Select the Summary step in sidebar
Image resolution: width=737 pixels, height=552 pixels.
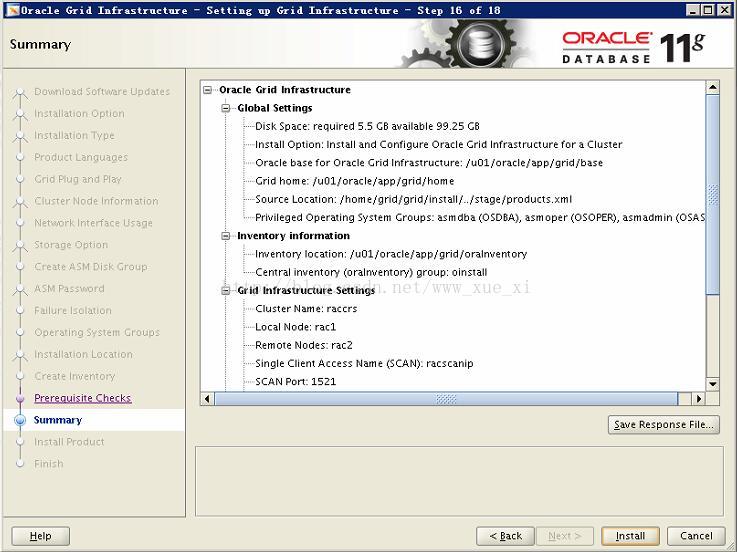pyautogui.click(x=58, y=420)
